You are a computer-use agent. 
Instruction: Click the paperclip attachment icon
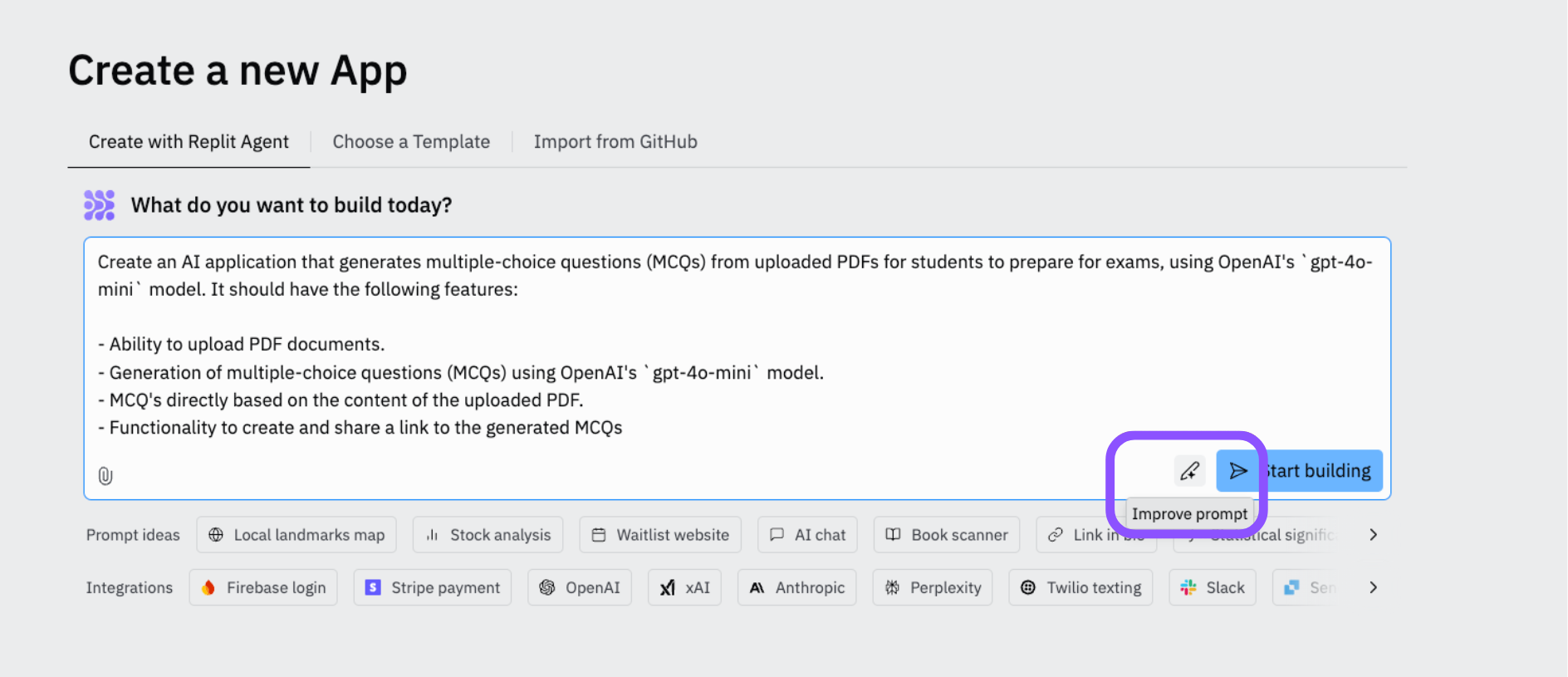coord(105,476)
